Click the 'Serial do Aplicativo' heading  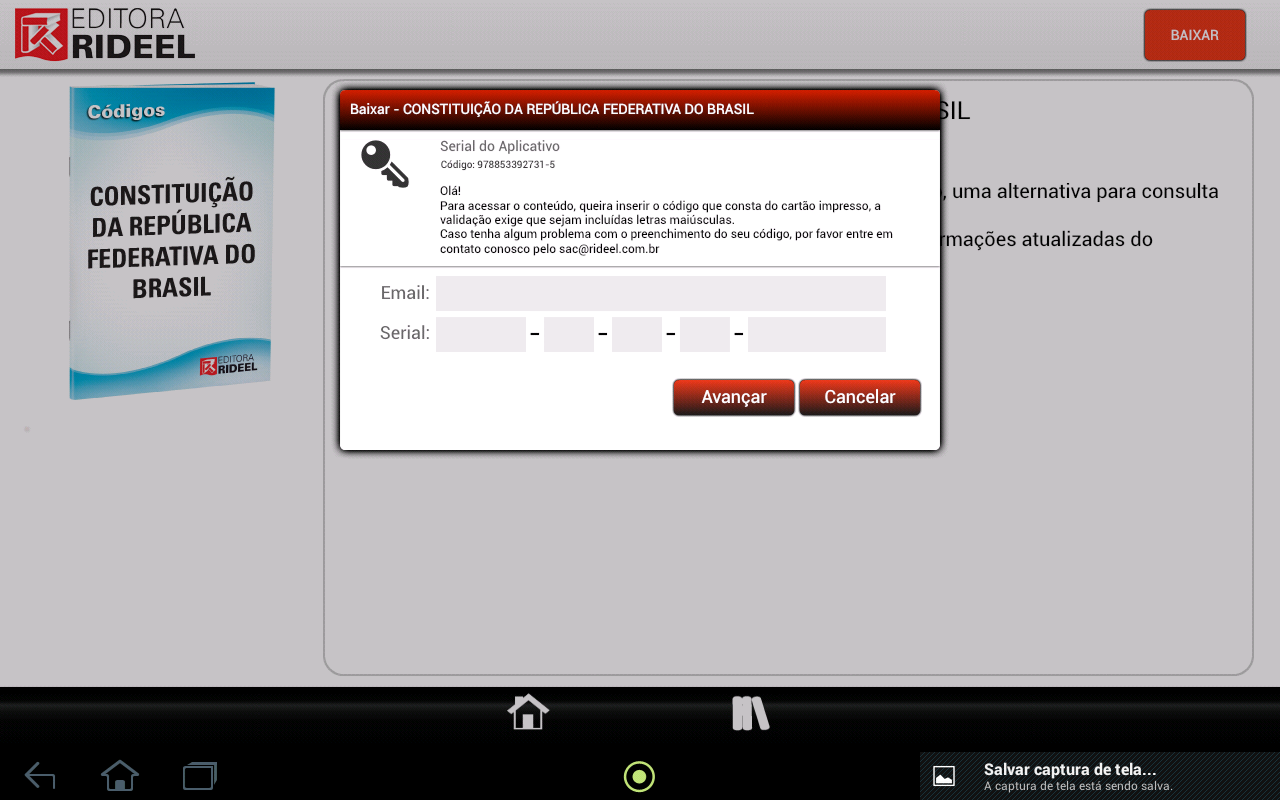[500, 146]
